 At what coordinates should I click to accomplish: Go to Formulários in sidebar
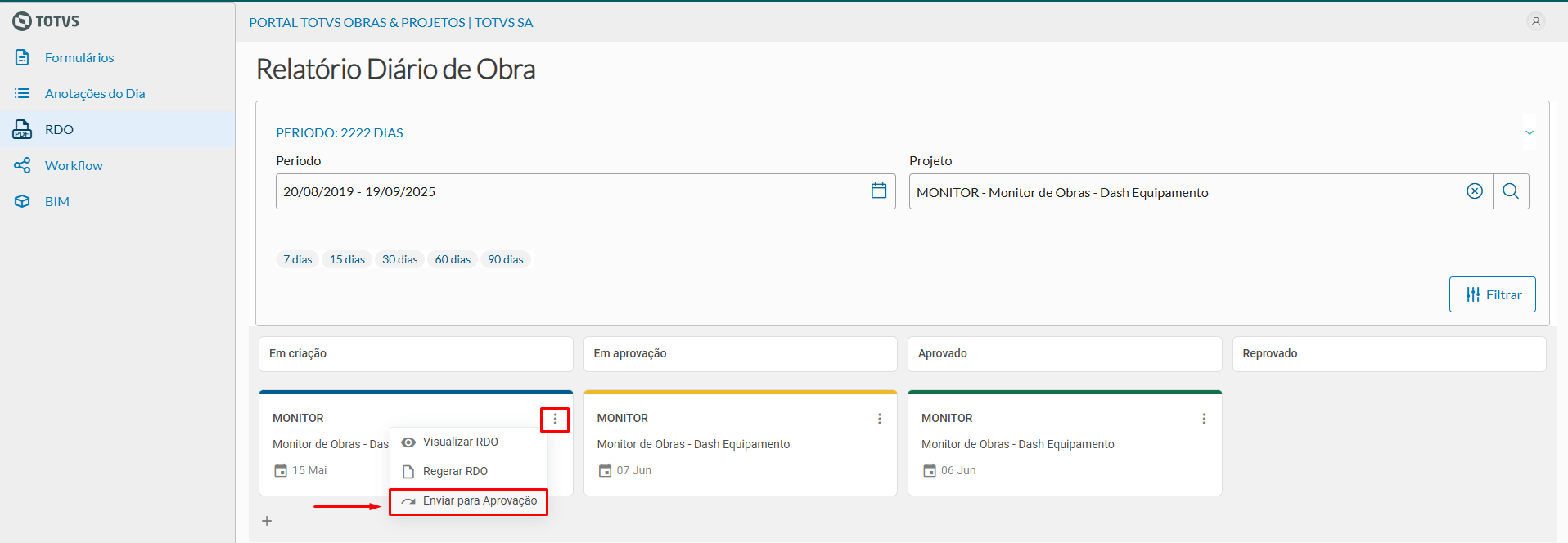tap(79, 57)
